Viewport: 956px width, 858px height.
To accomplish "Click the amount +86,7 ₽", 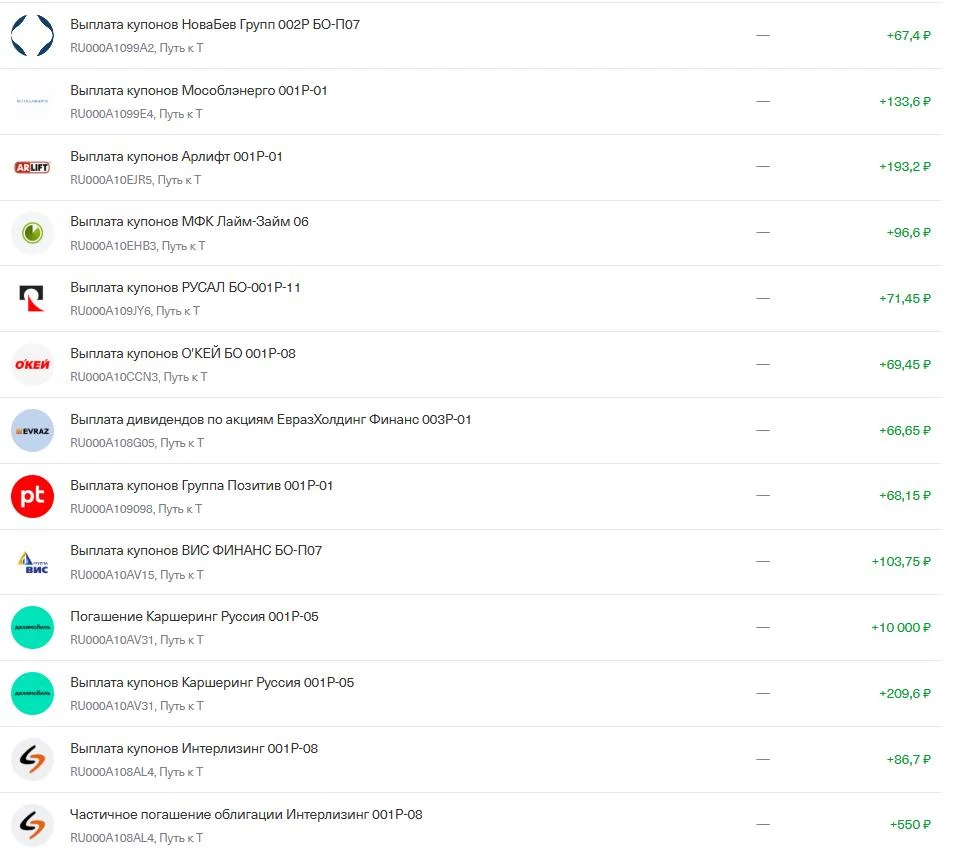I will tap(908, 760).
